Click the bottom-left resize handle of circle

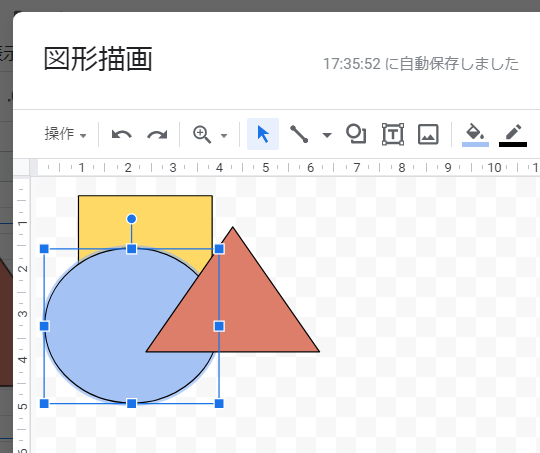tap(44, 403)
